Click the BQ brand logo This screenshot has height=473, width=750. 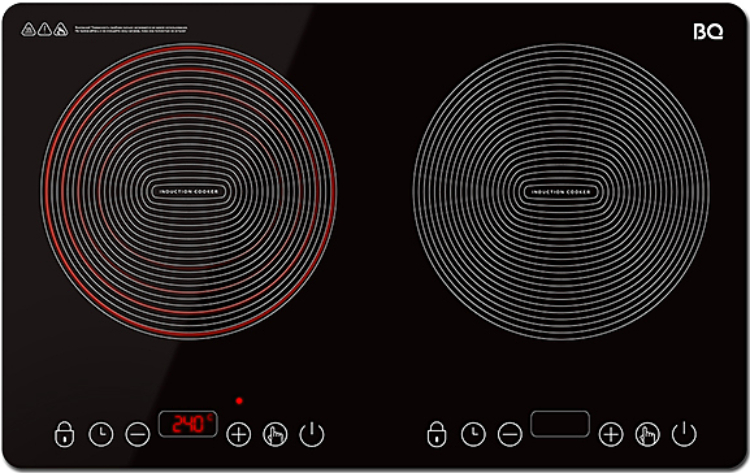point(708,31)
